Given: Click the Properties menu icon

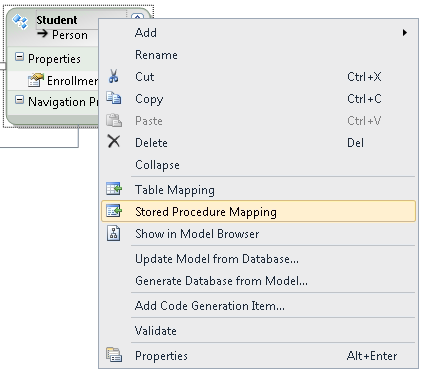Looking at the screenshot, I should pyautogui.click(x=114, y=355).
